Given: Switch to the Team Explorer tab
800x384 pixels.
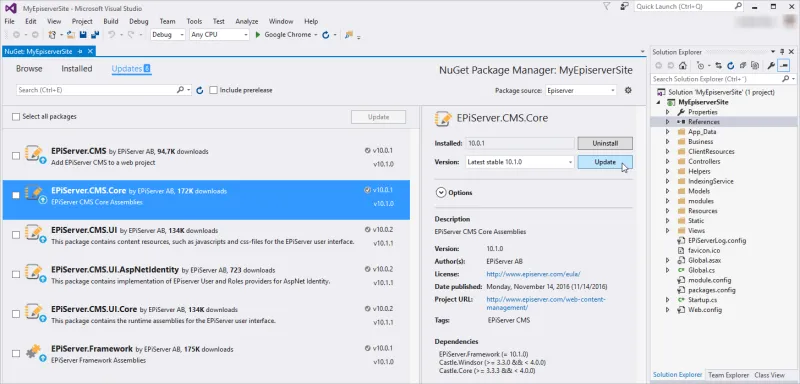Looking at the screenshot, I should point(729,375).
